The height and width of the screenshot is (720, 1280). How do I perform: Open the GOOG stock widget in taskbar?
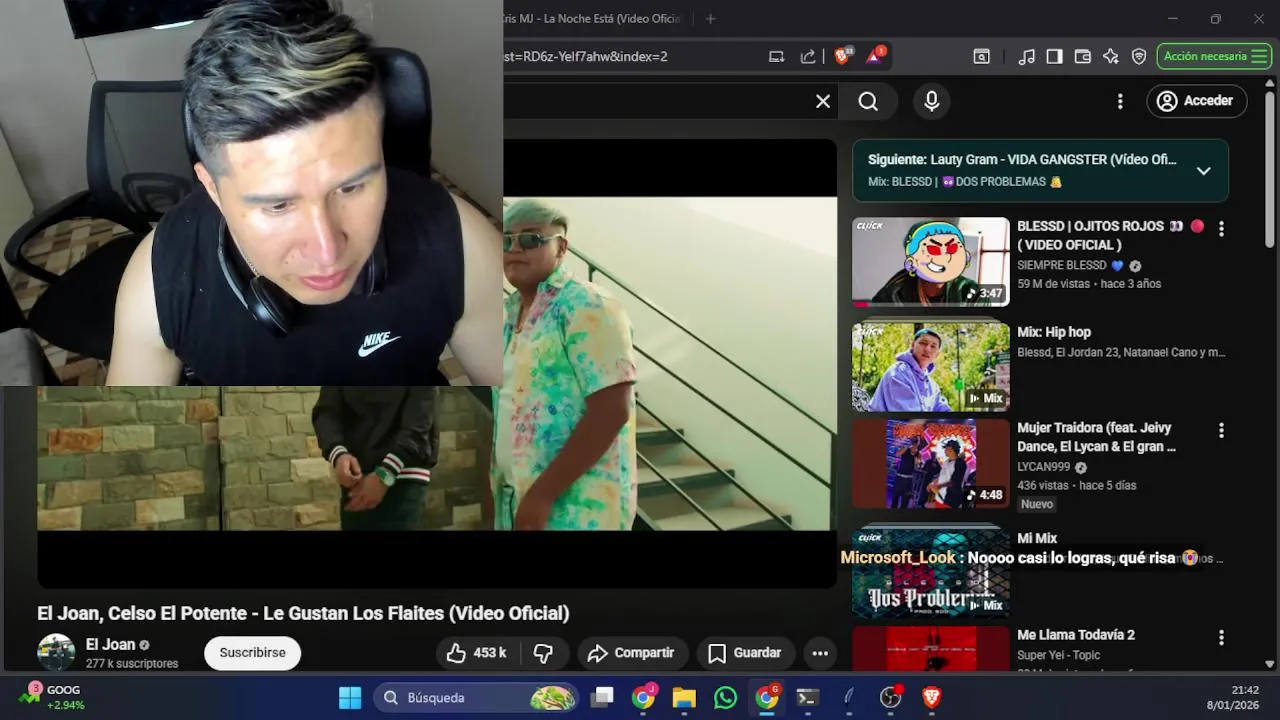coord(52,697)
